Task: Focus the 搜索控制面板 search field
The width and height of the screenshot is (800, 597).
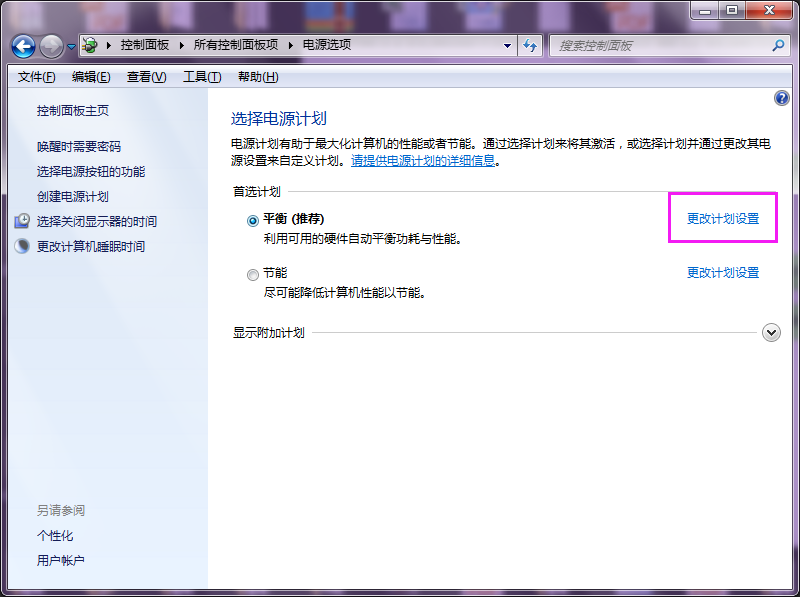Action: click(x=669, y=45)
